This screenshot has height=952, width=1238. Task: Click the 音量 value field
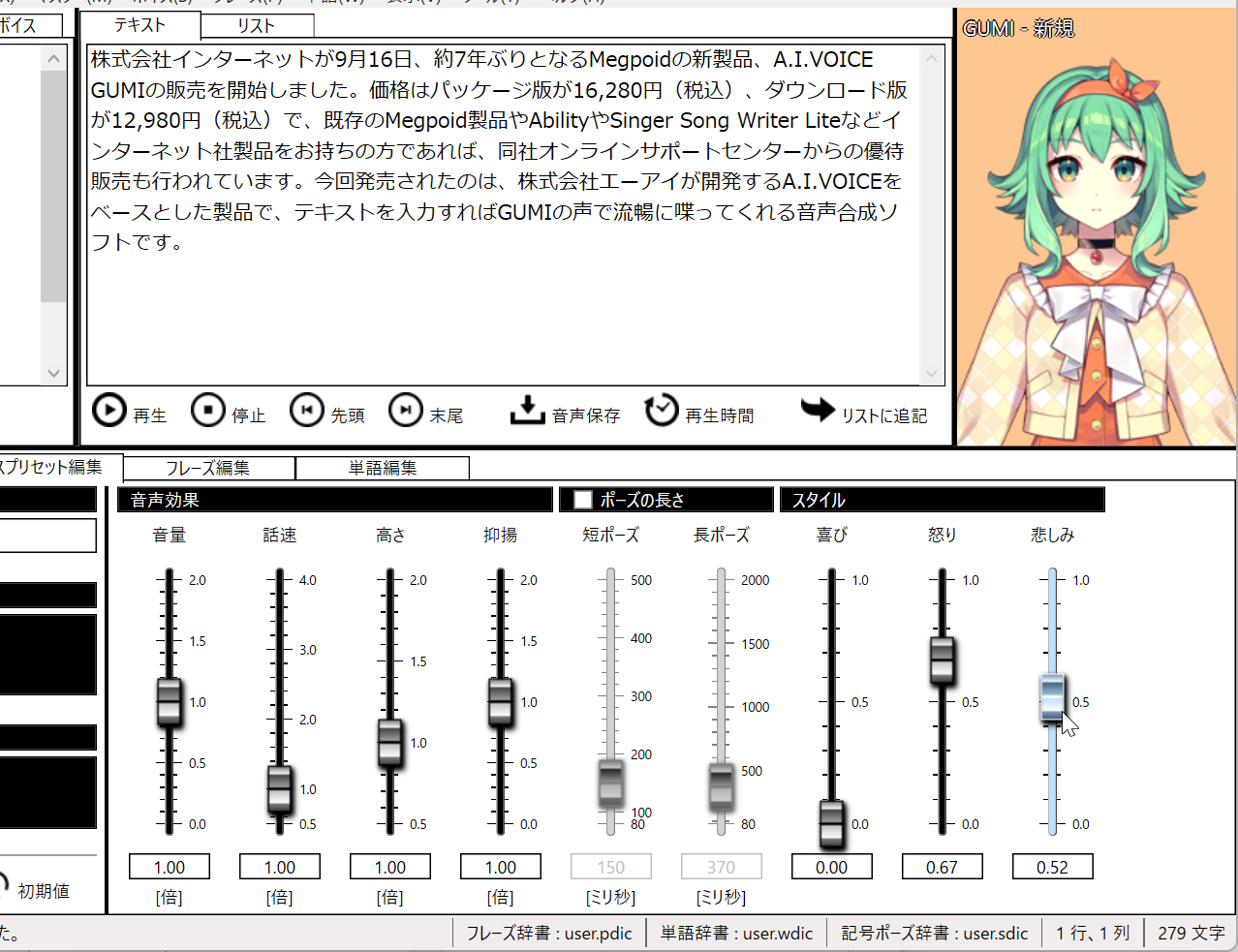click(x=170, y=867)
